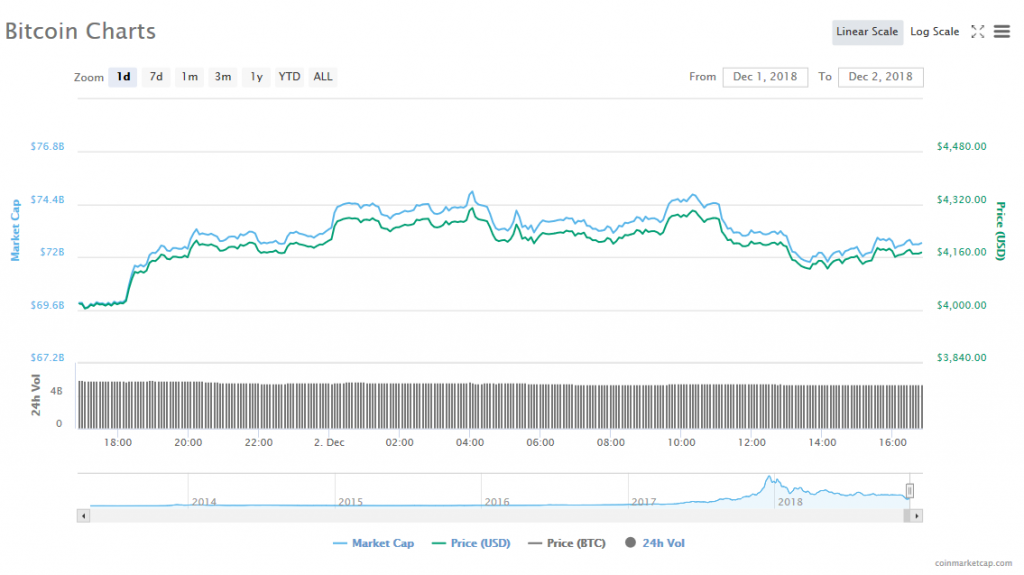Open the To date field
Screen dimensions: 1024x575
880,77
